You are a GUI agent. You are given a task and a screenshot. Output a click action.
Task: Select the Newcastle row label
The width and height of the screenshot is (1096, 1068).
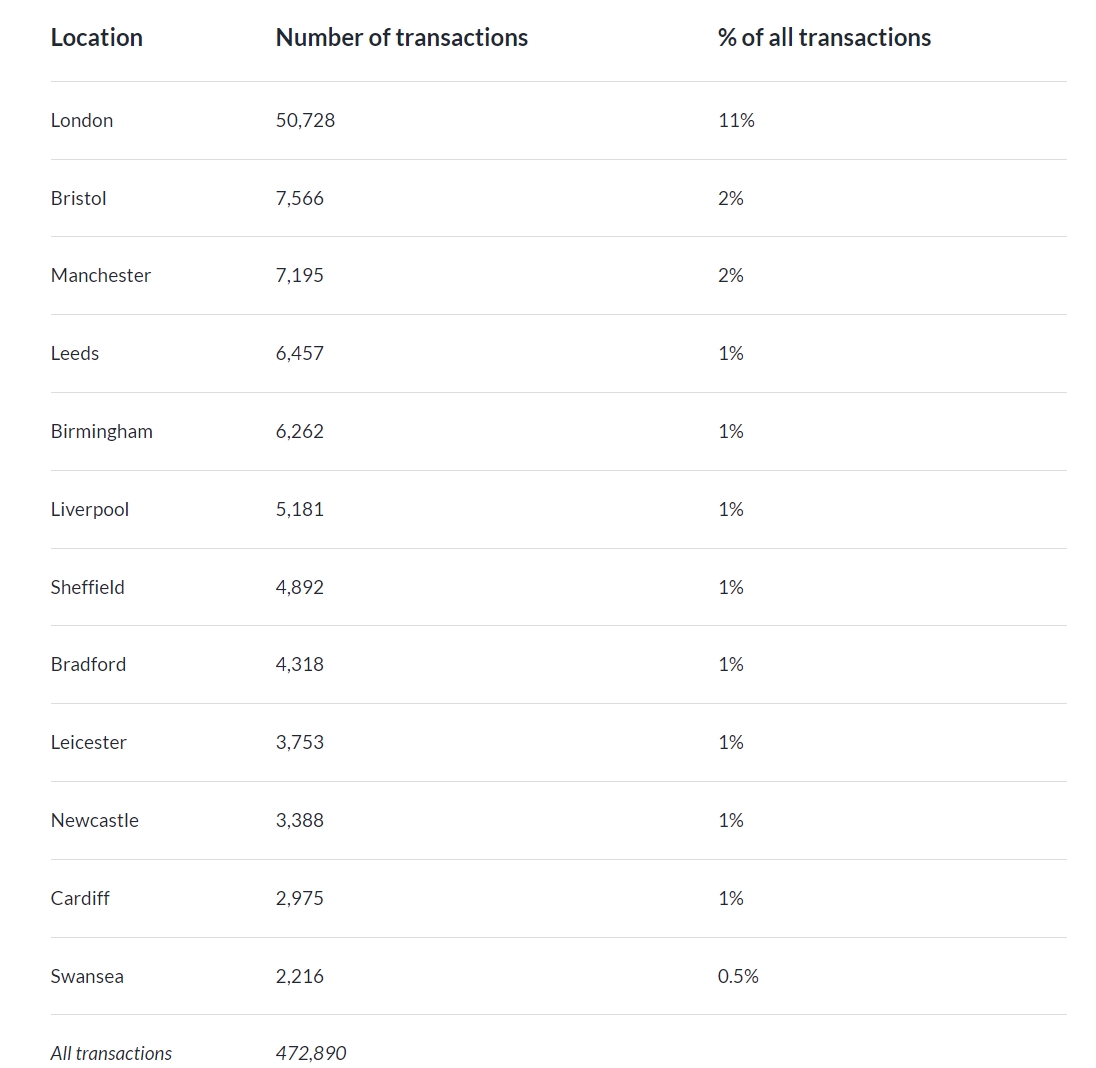coord(94,821)
